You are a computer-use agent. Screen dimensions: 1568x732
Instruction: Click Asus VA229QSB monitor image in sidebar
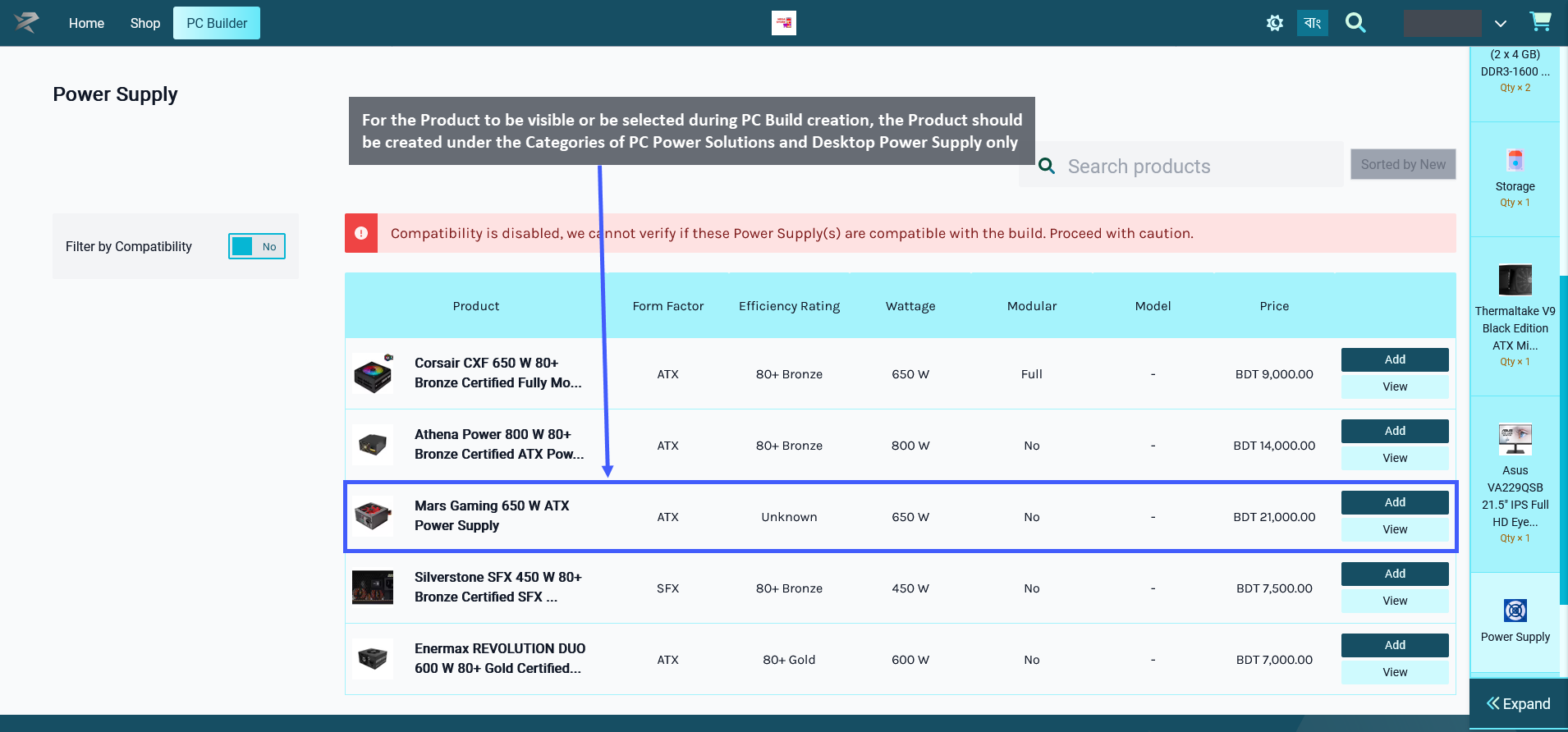(1515, 439)
